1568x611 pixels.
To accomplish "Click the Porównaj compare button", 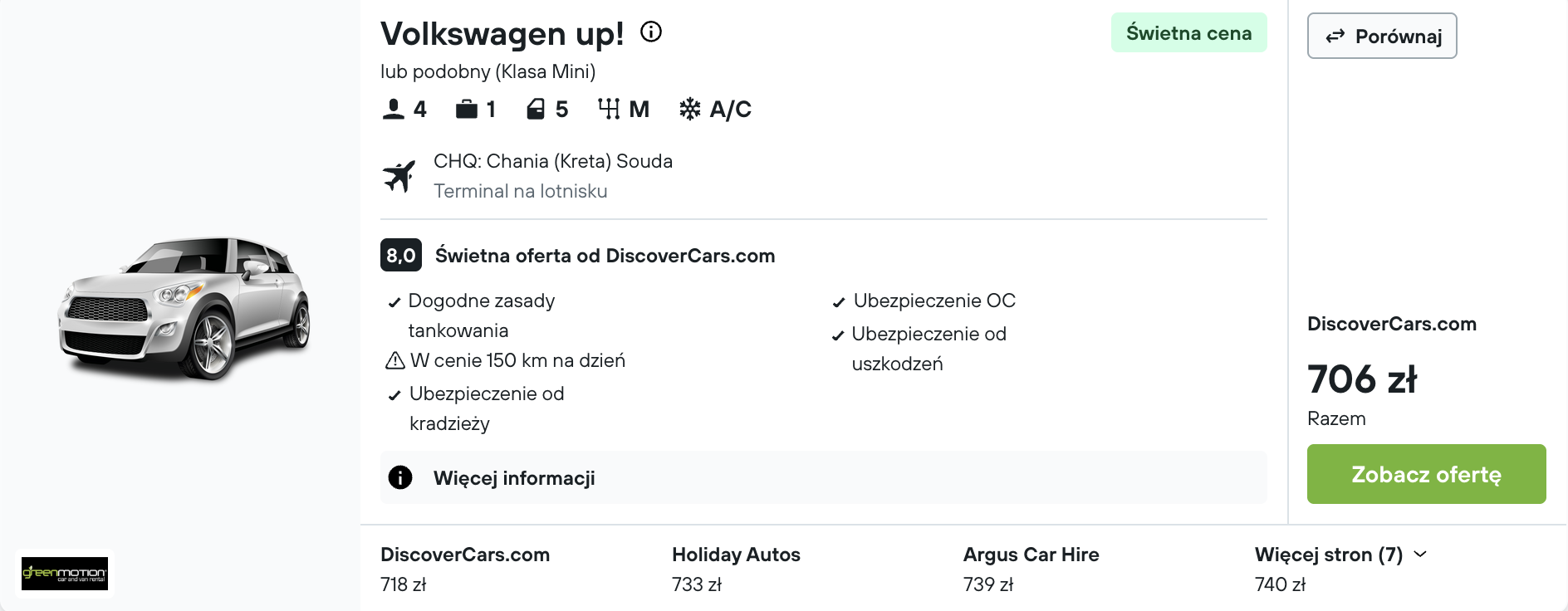I will click(x=1382, y=36).
